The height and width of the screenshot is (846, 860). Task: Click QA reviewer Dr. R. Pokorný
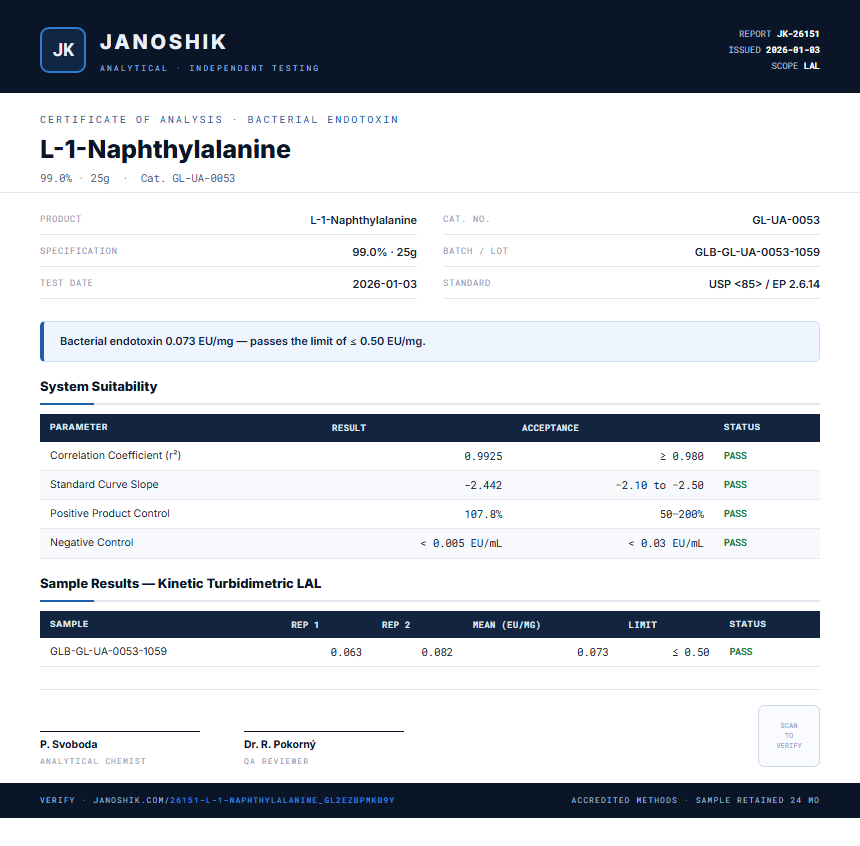coord(280,745)
